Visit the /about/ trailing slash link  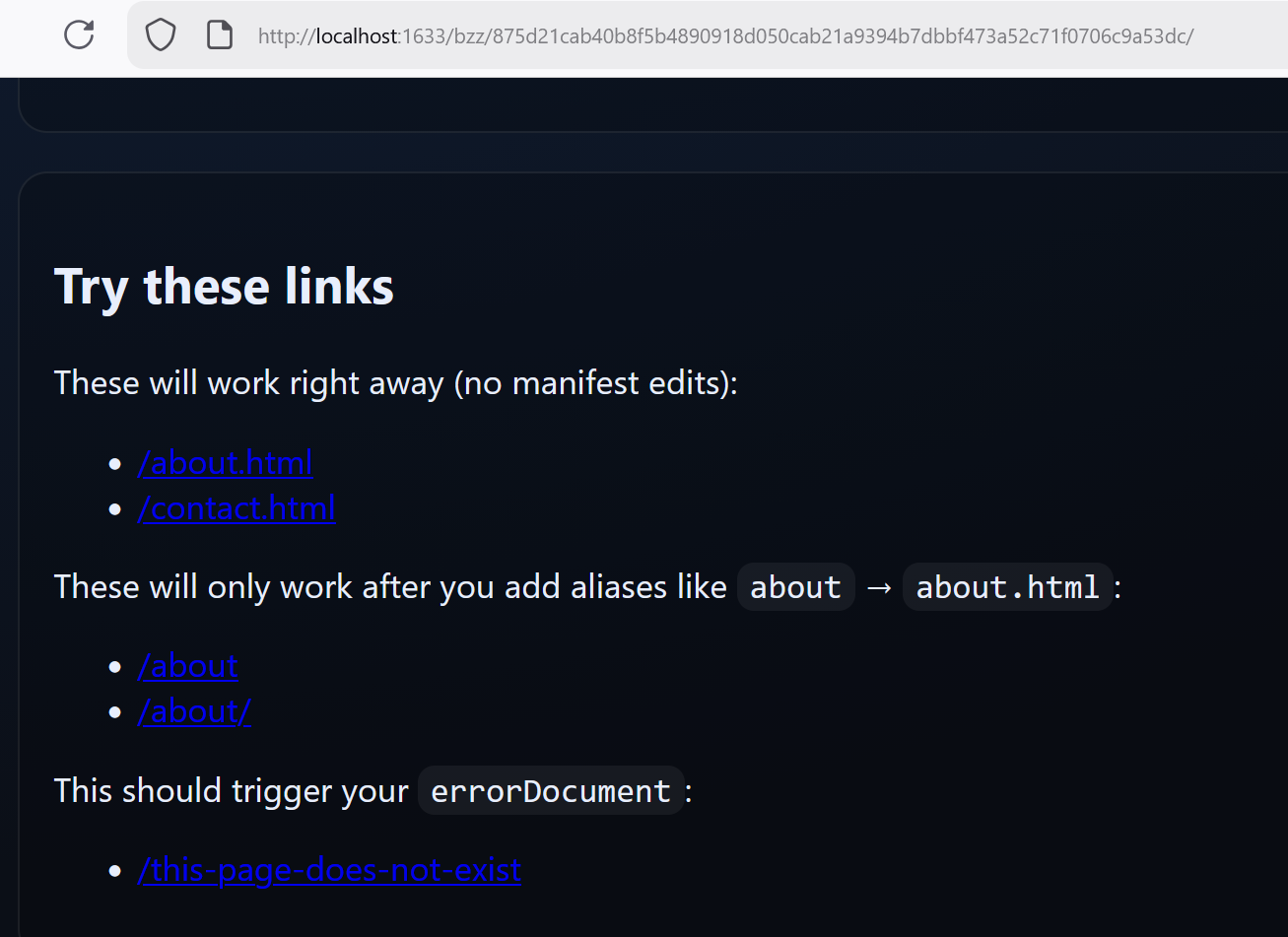194,712
